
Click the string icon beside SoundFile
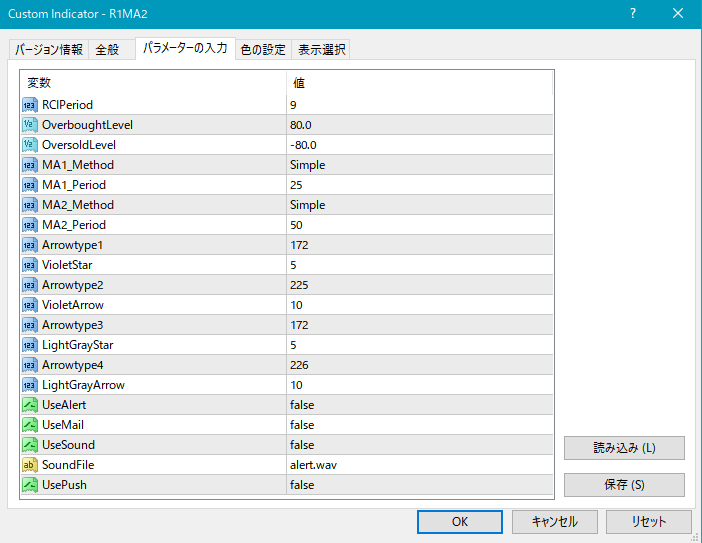click(x=29, y=465)
